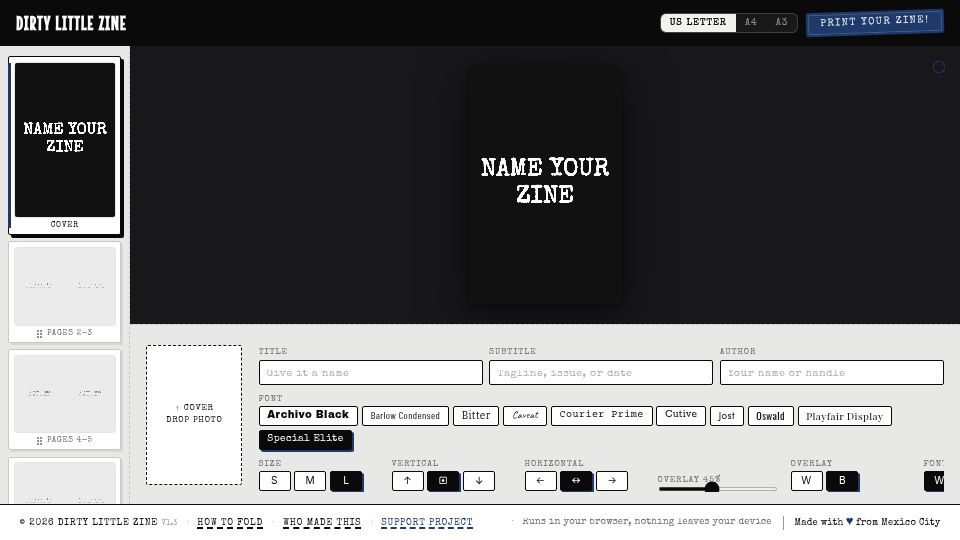The height and width of the screenshot is (540, 960).
Task: Choose Jost font
Action: point(727,416)
